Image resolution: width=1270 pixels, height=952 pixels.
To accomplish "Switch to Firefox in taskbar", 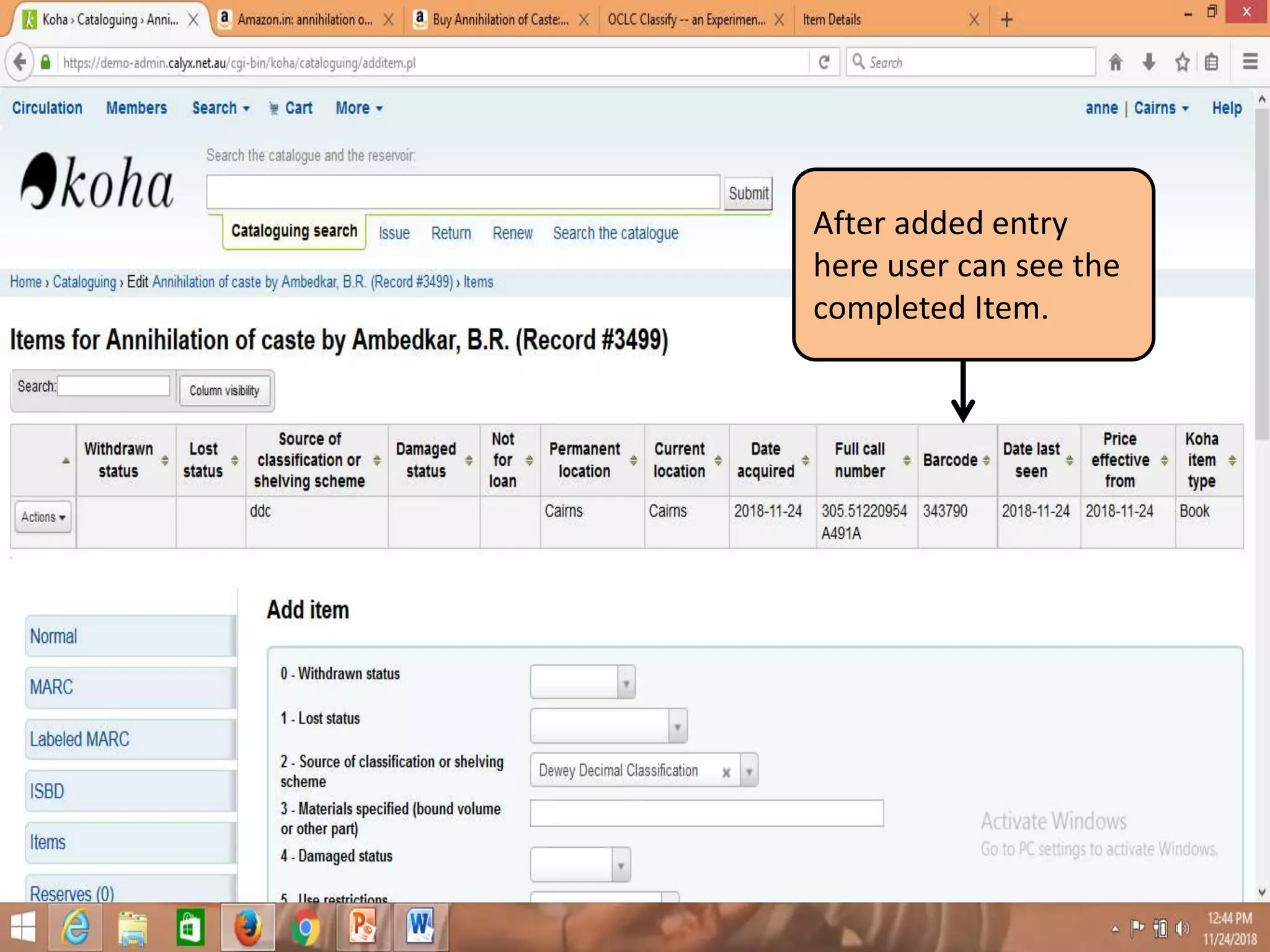I will coord(247,928).
